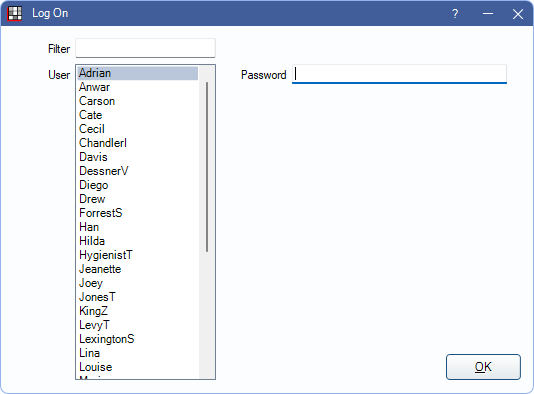Click the Open Dental app icon in title bar
534x394 pixels.
[15, 14]
